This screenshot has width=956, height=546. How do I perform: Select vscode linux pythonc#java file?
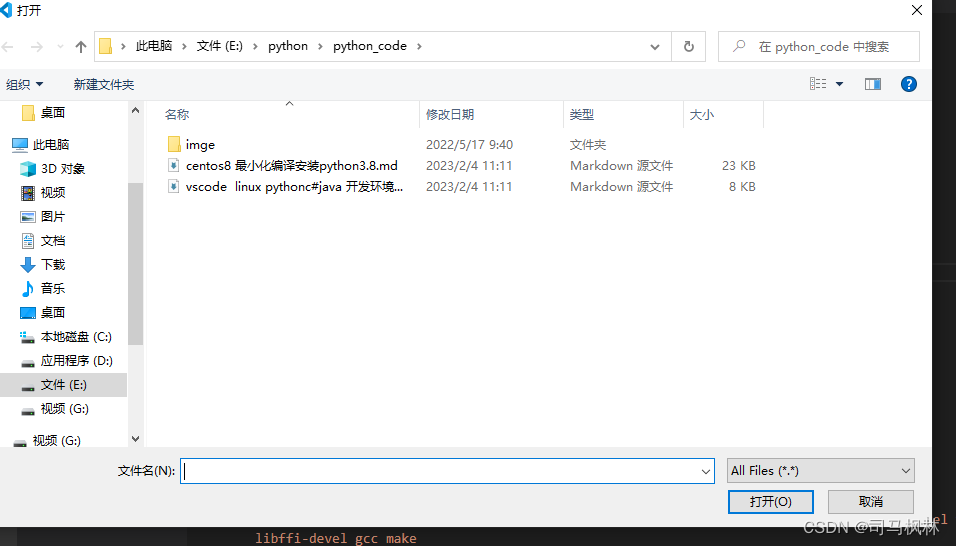294,186
